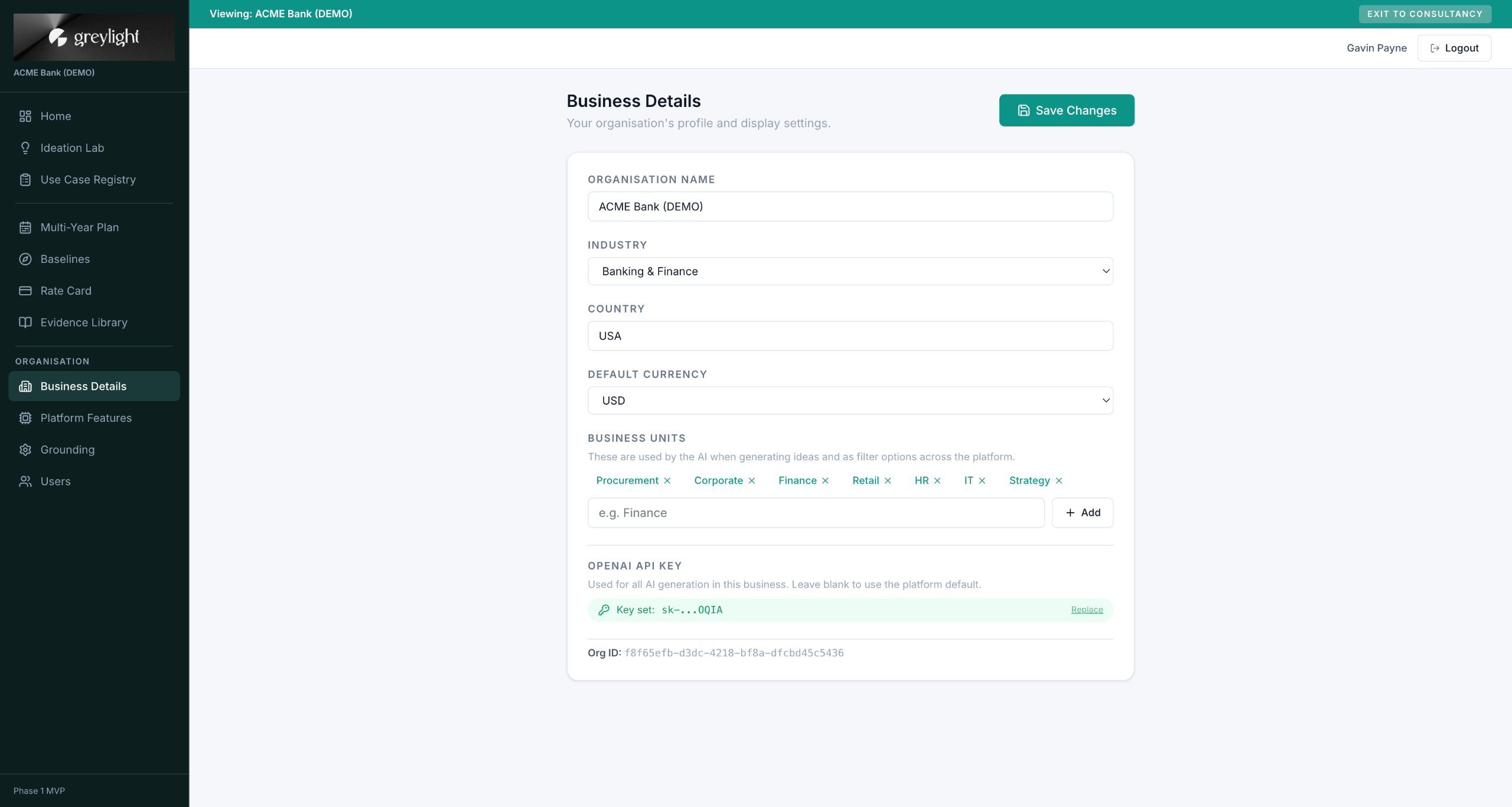Click the Ideation Lab lightbulb icon
The height and width of the screenshot is (807, 1512).
point(25,148)
